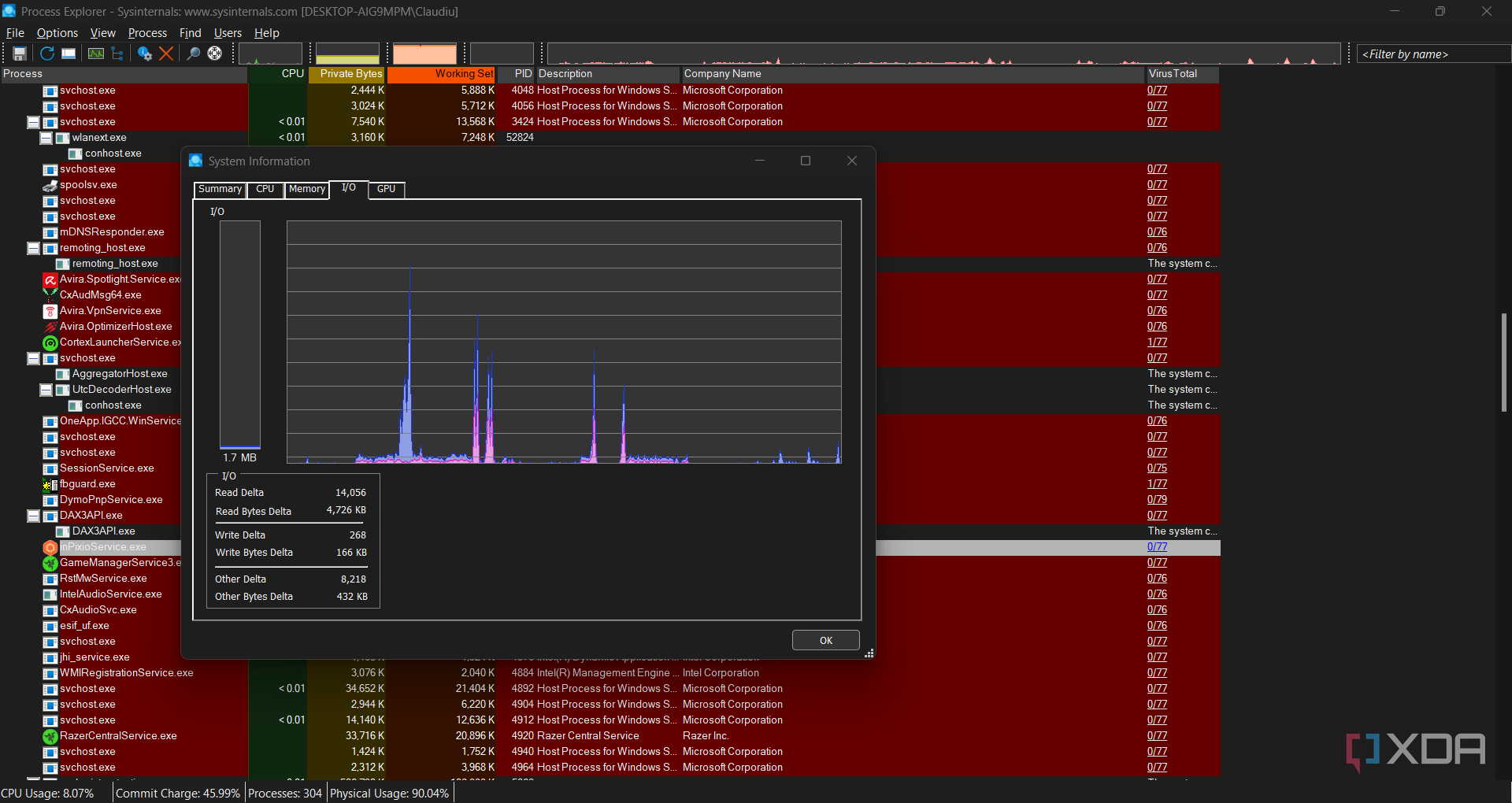Open the Process menu
This screenshot has height=803, width=1512.
click(147, 33)
